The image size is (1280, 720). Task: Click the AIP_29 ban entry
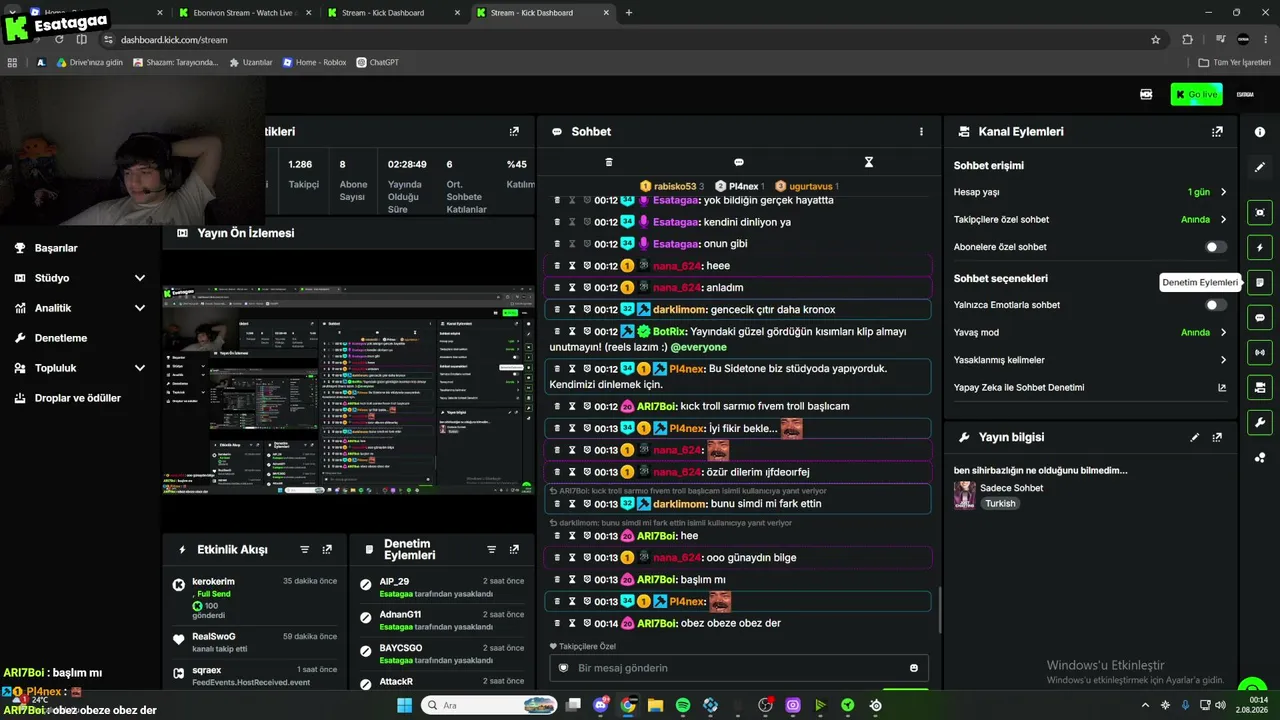(440, 587)
